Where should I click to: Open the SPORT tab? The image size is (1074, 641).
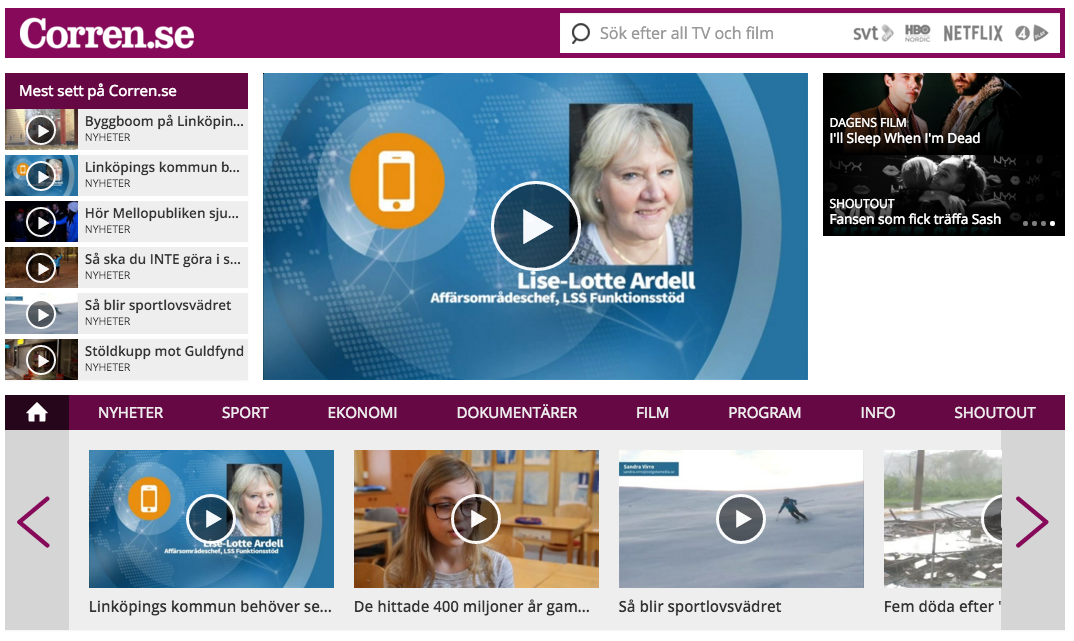[x=245, y=413]
